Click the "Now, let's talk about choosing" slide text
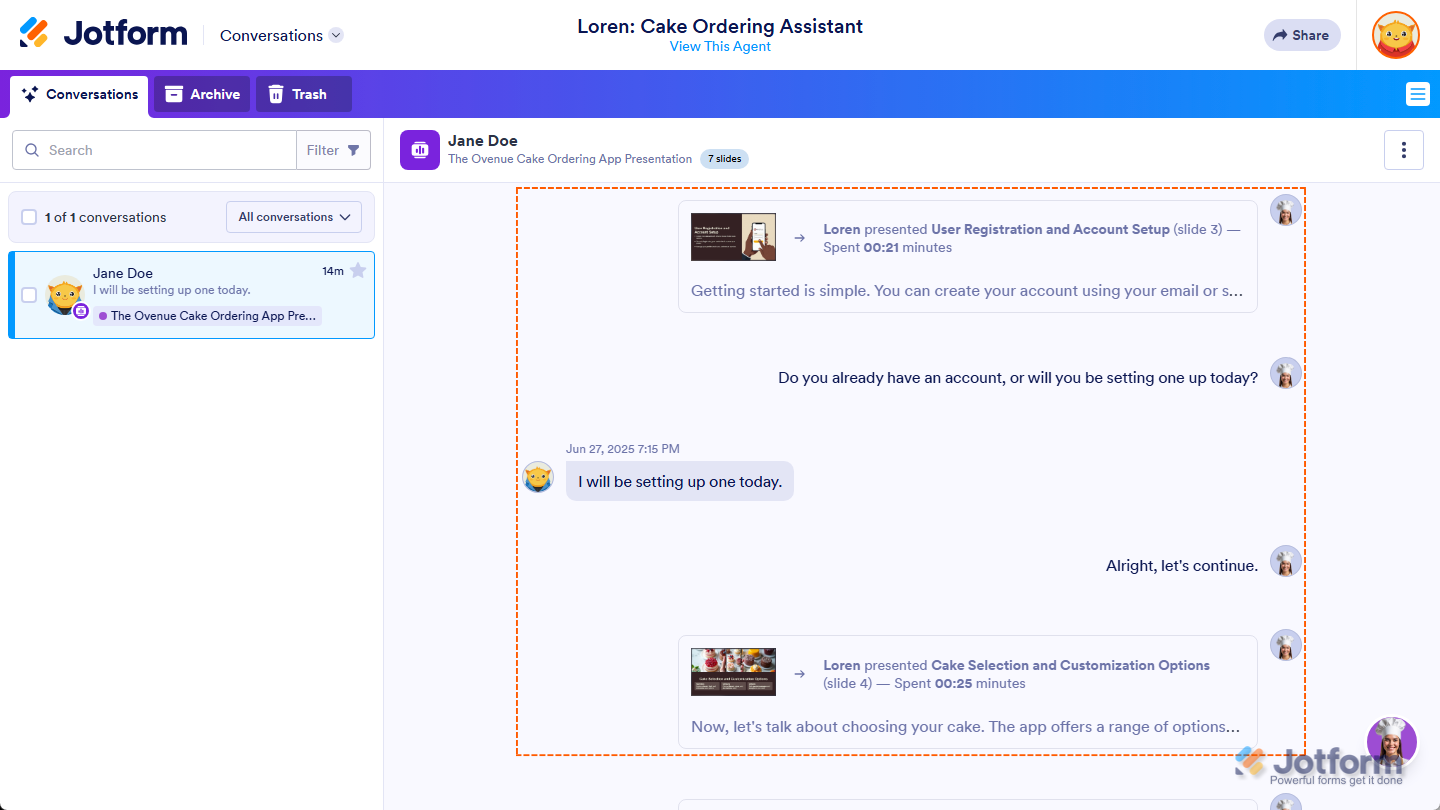The height and width of the screenshot is (810, 1440). tap(966, 727)
